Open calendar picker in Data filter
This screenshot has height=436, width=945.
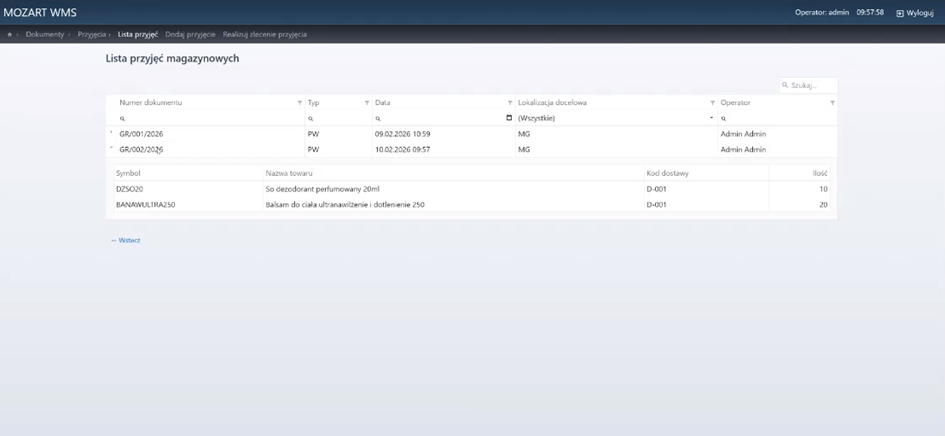509,118
